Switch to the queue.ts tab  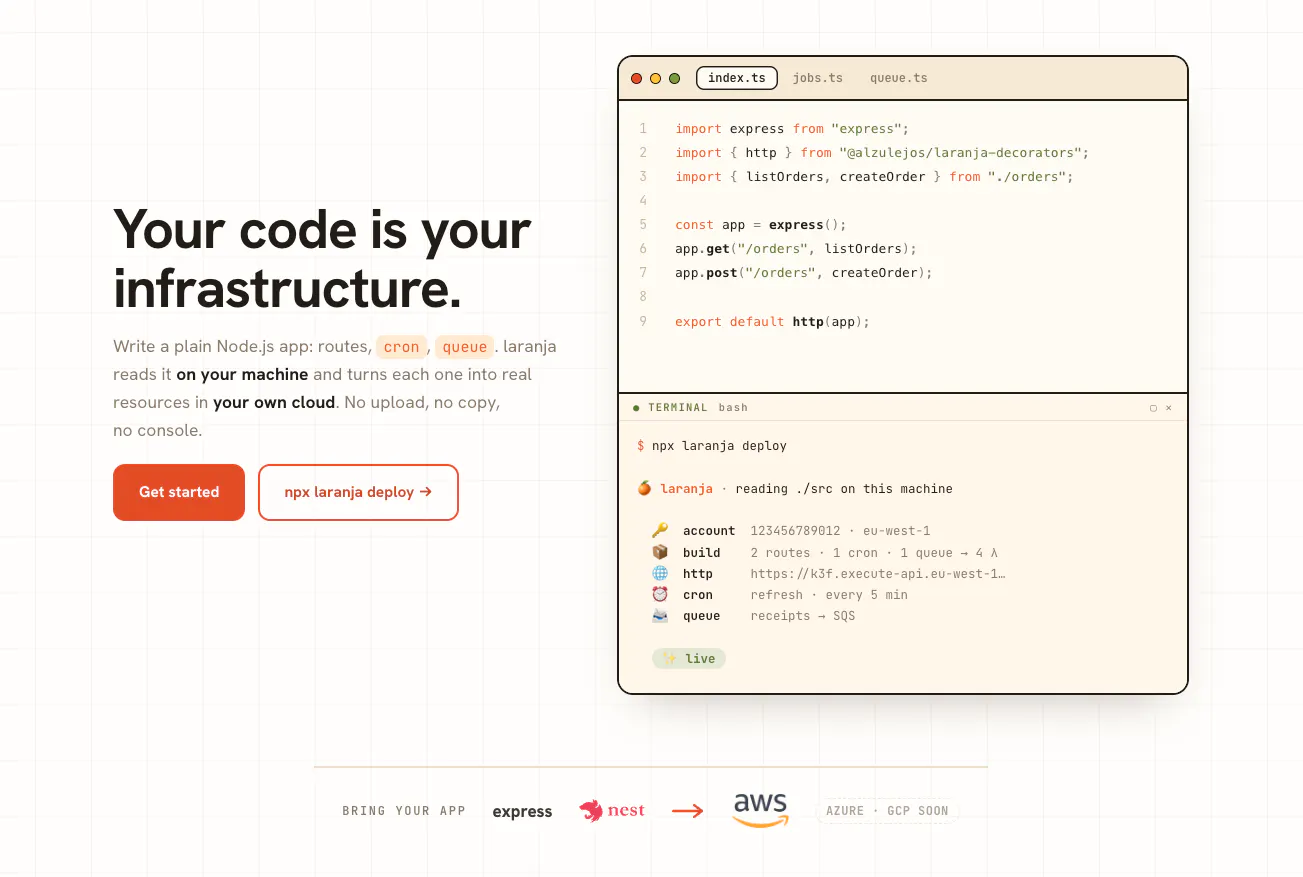[x=898, y=78]
